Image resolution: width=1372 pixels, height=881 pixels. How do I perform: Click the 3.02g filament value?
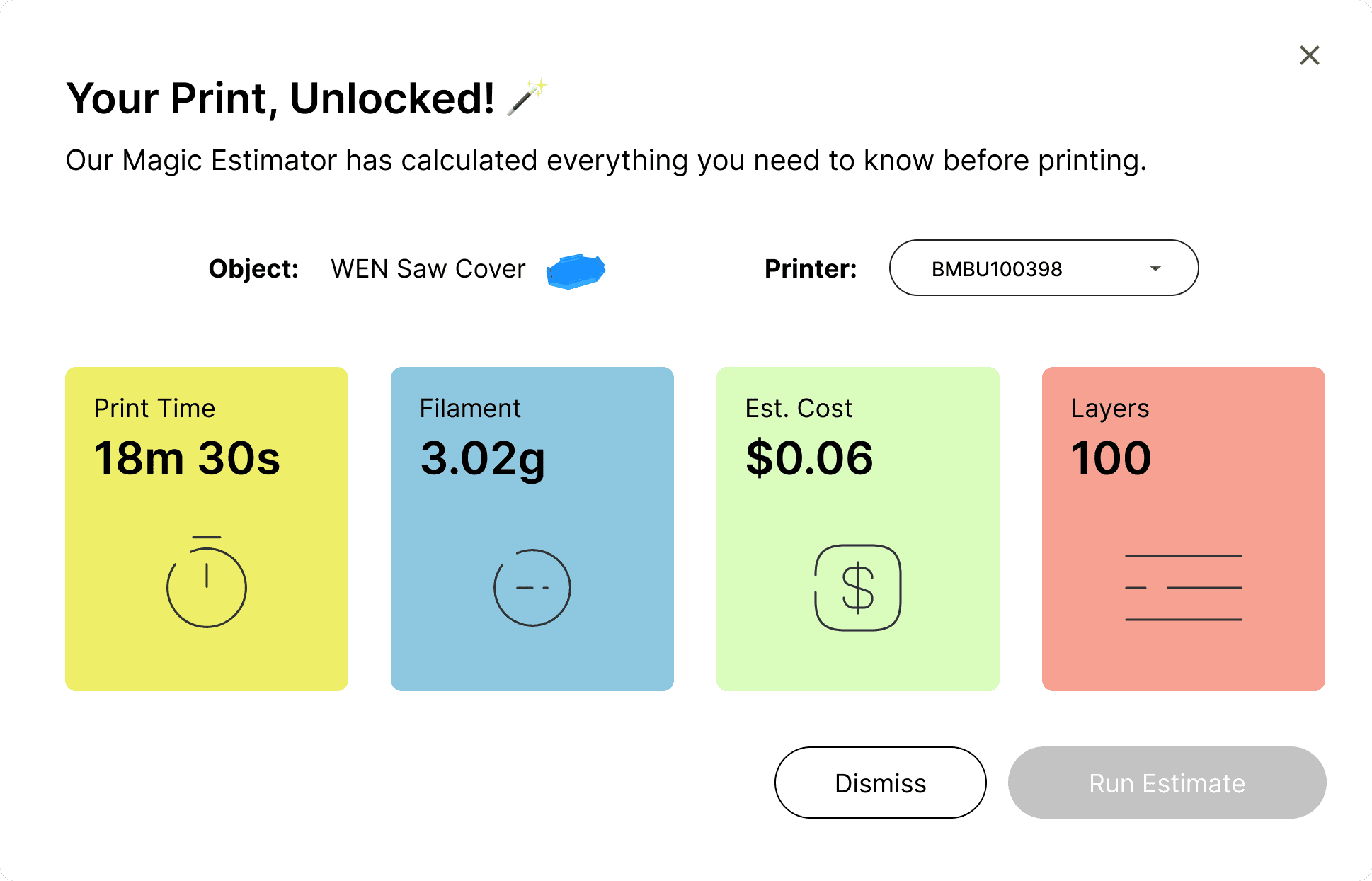tap(483, 458)
